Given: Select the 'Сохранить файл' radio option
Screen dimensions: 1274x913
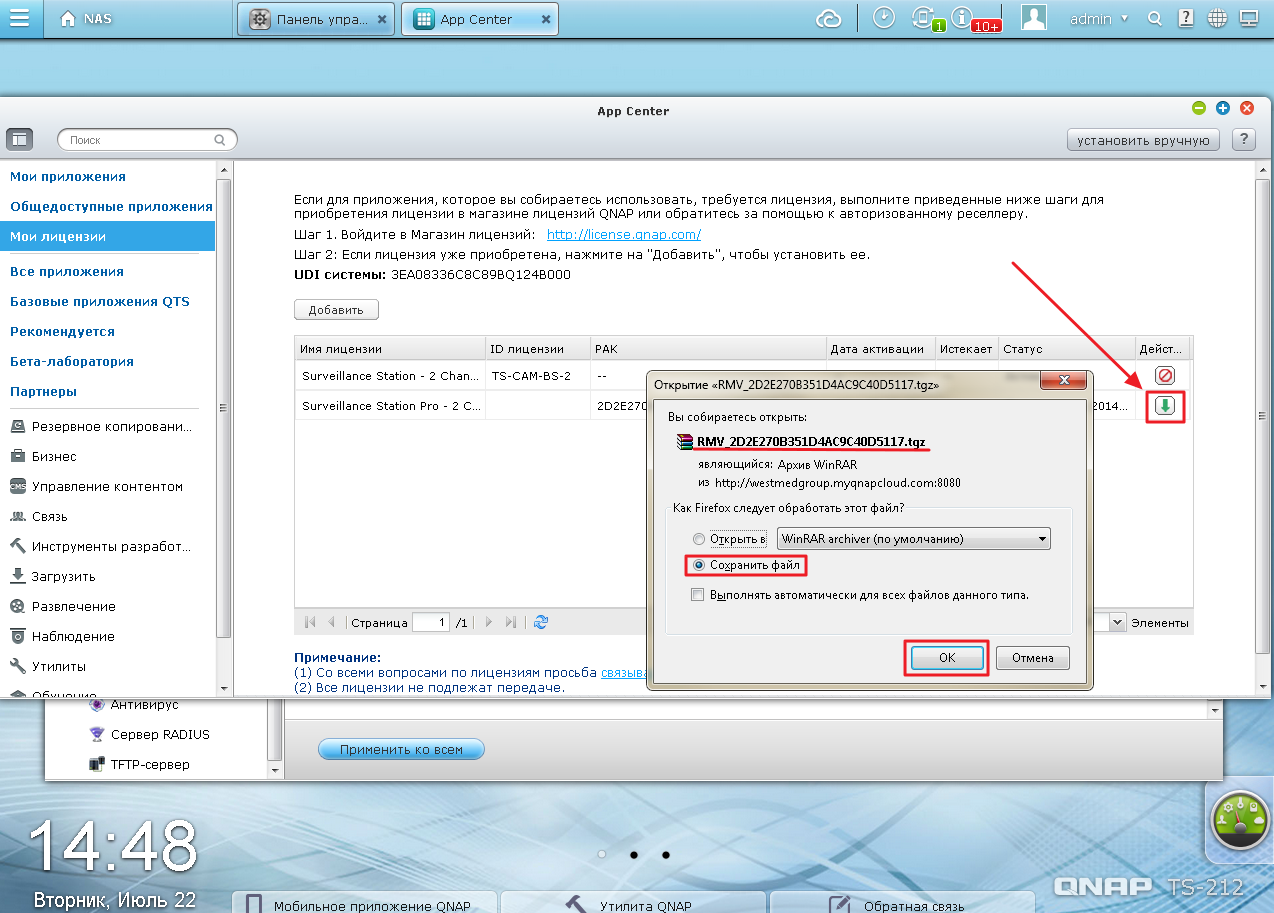Looking at the screenshot, I should pos(698,566).
